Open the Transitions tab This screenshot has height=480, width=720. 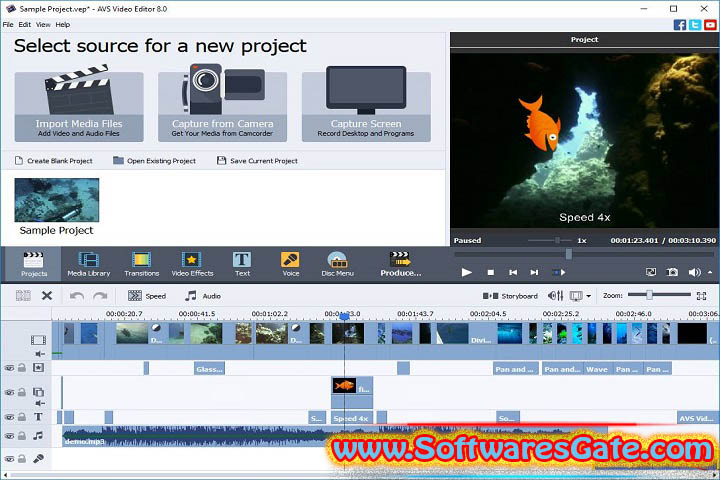point(141,264)
